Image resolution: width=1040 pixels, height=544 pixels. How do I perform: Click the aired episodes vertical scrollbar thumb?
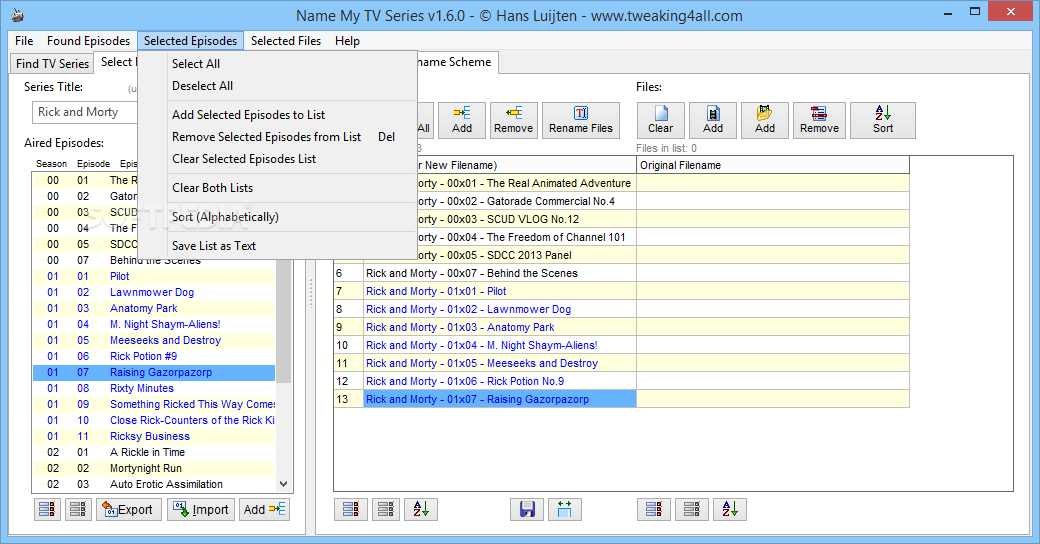[x=284, y=322]
